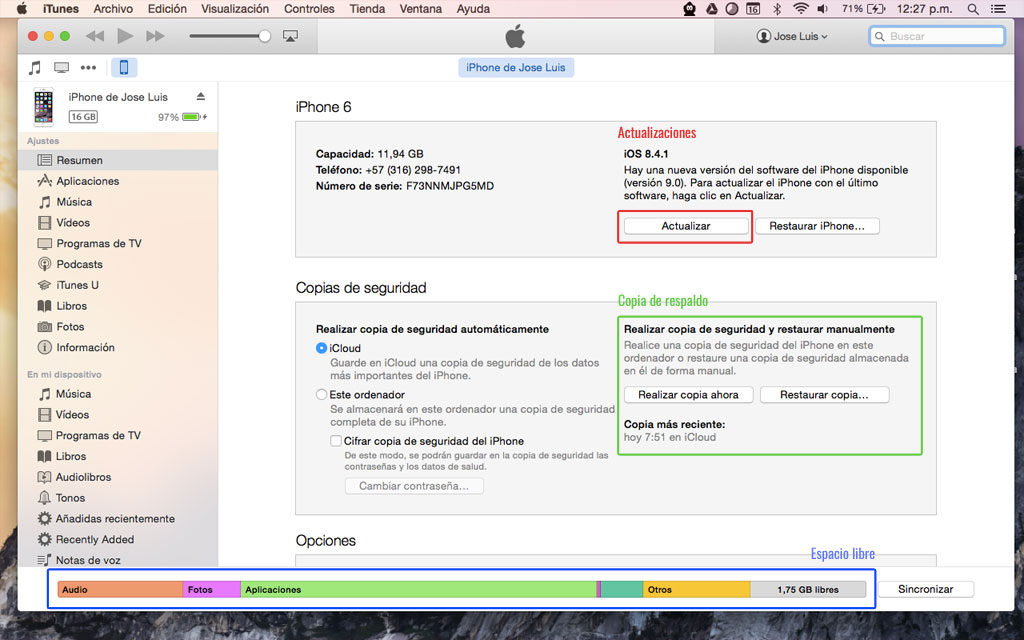Select the iPhone device button in the toolbar
This screenshot has width=1024, height=640.
tap(123, 67)
